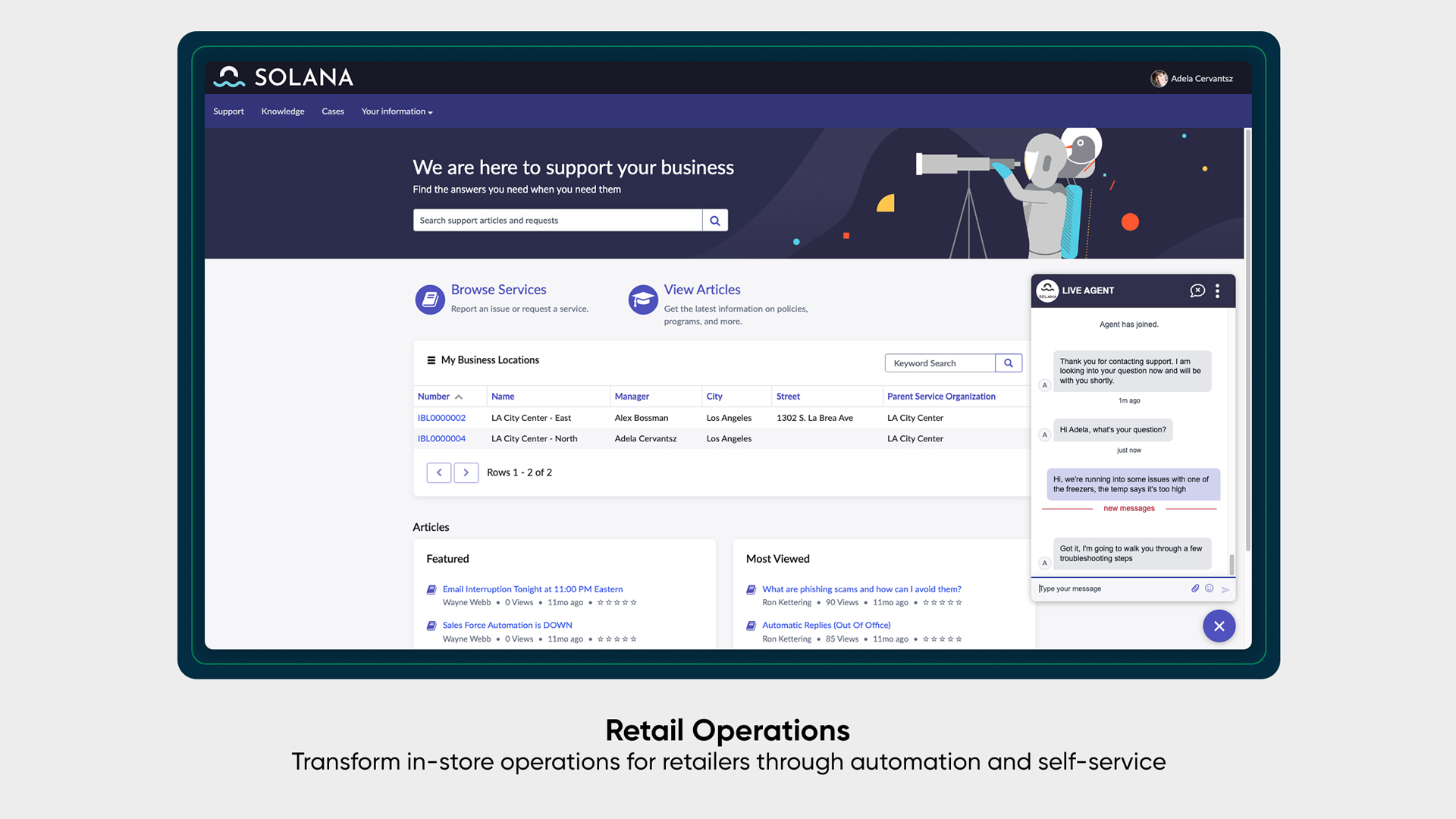
Task: Go to next page of rows
Action: tap(466, 472)
